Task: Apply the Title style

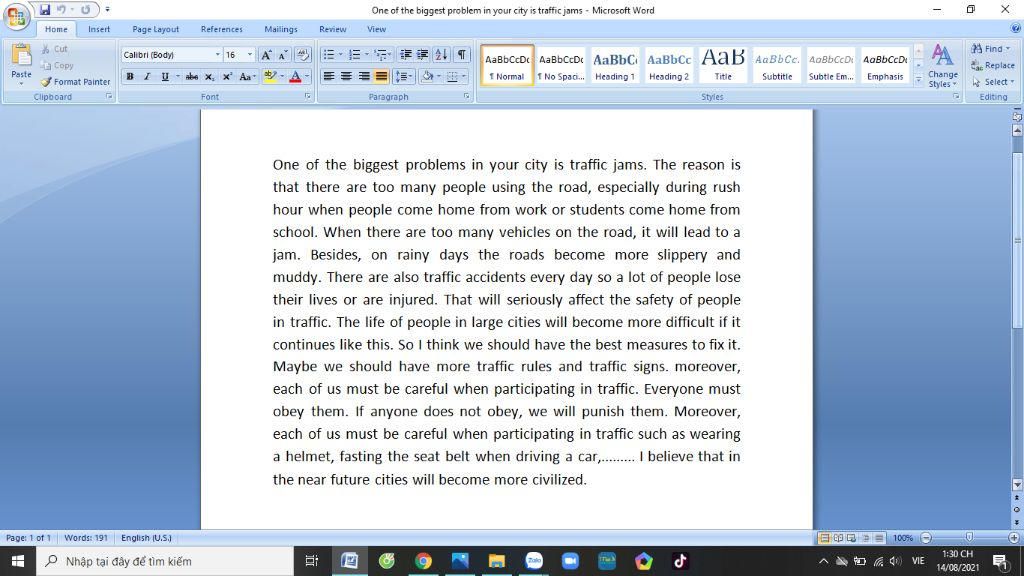Action: pyautogui.click(x=723, y=65)
